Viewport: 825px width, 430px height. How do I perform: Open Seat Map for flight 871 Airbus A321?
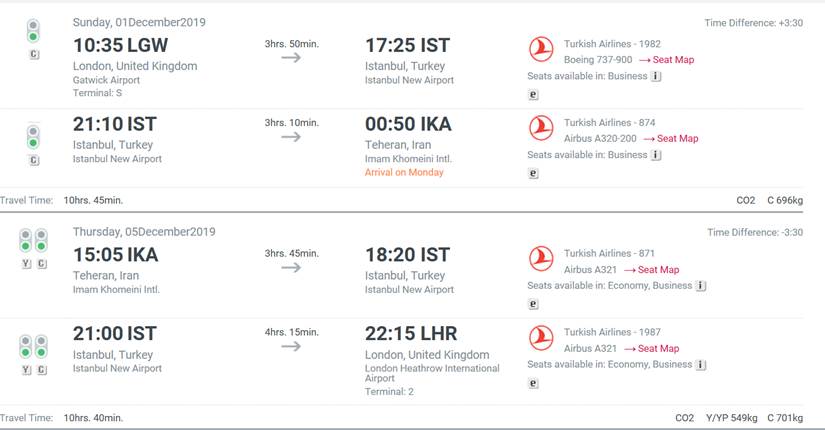tap(651, 270)
